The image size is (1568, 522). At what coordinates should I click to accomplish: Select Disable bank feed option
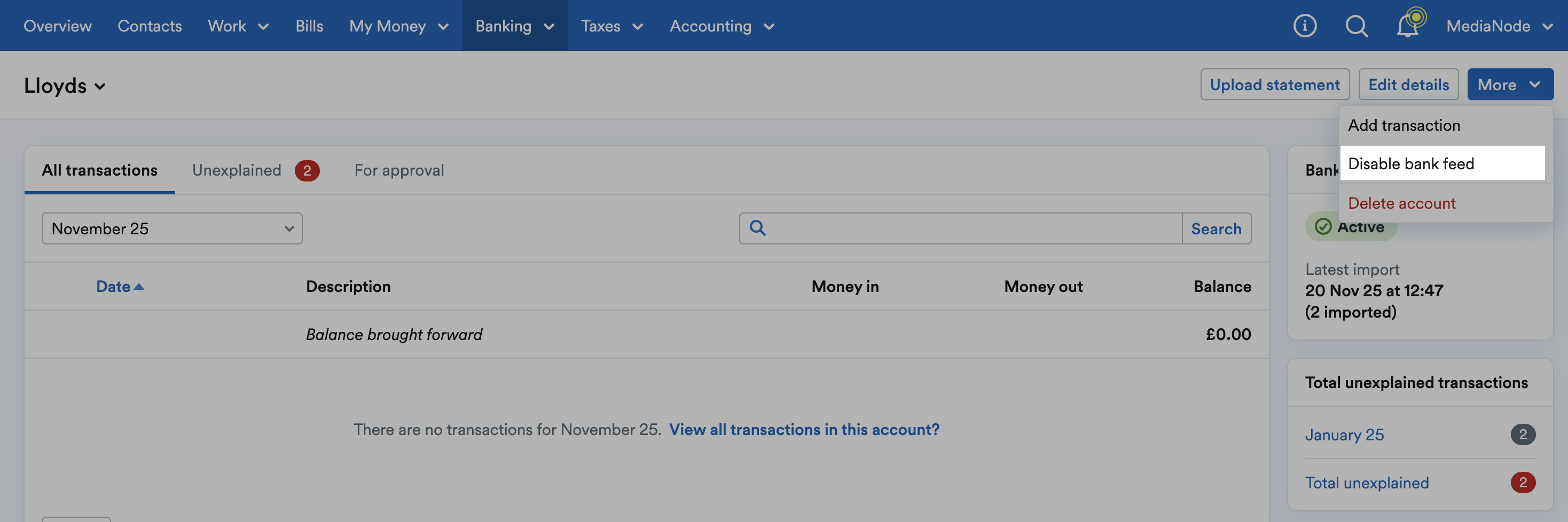pos(1441,163)
